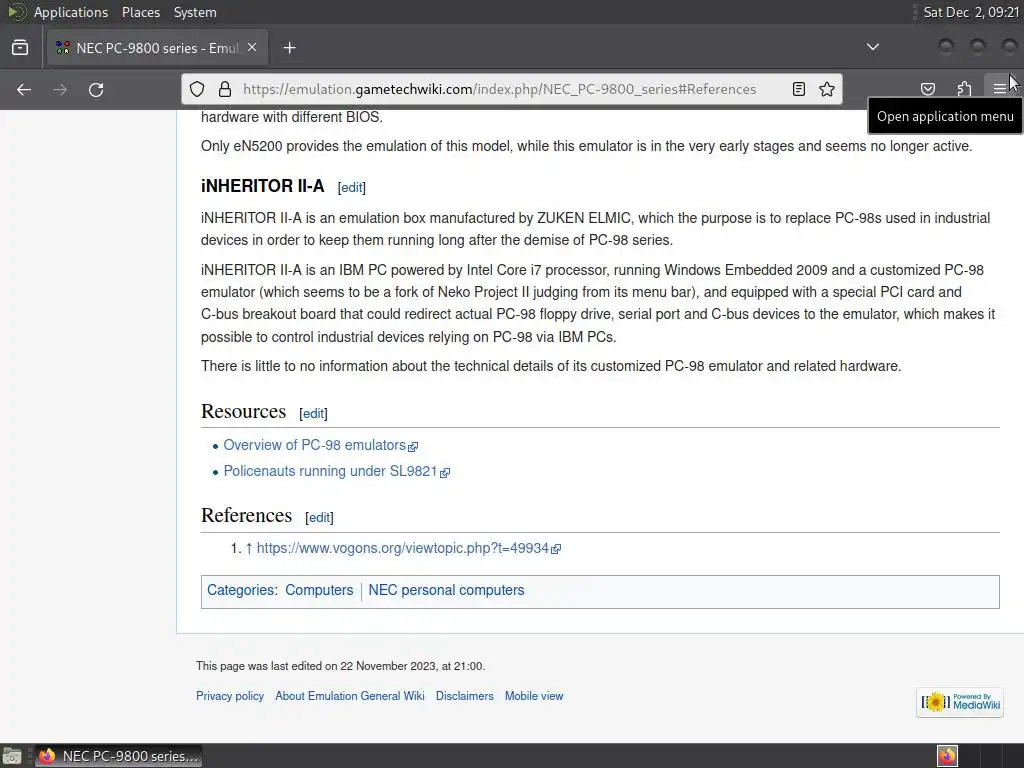The height and width of the screenshot is (768, 1024).
Task: Open the Applications menu
Action: (71, 12)
